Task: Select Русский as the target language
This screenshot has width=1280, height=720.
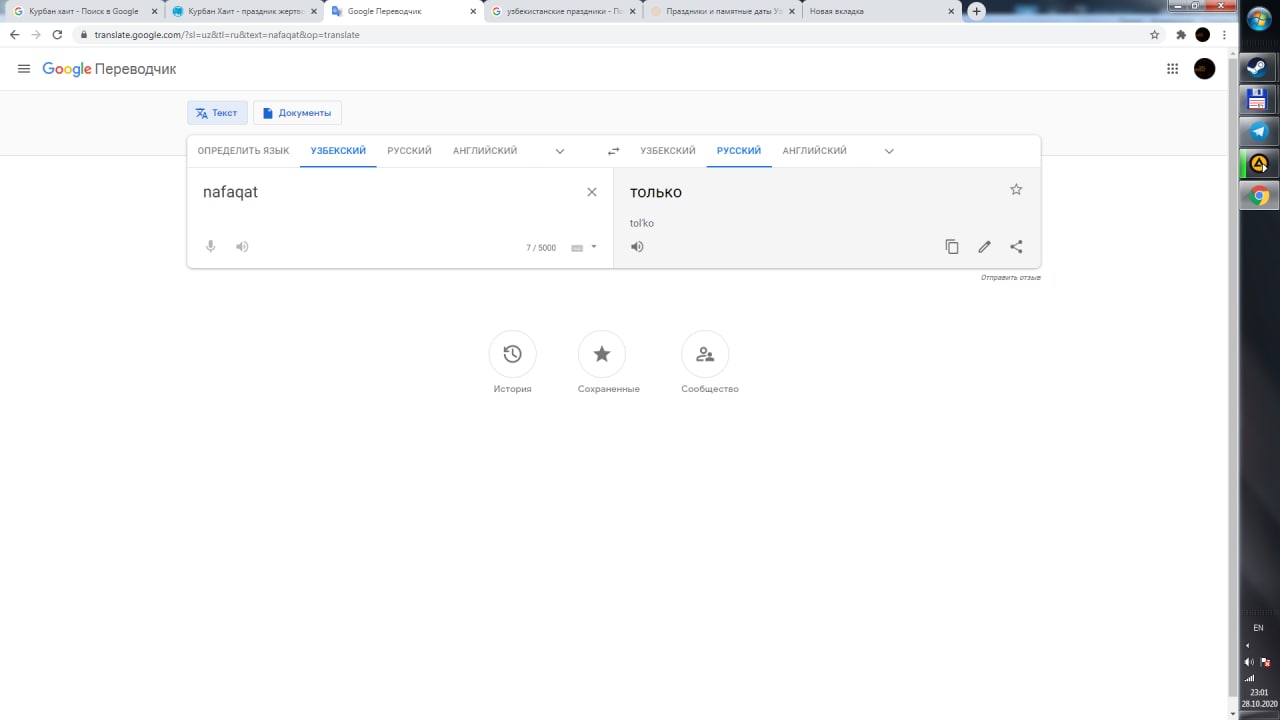Action: coord(739,151)
